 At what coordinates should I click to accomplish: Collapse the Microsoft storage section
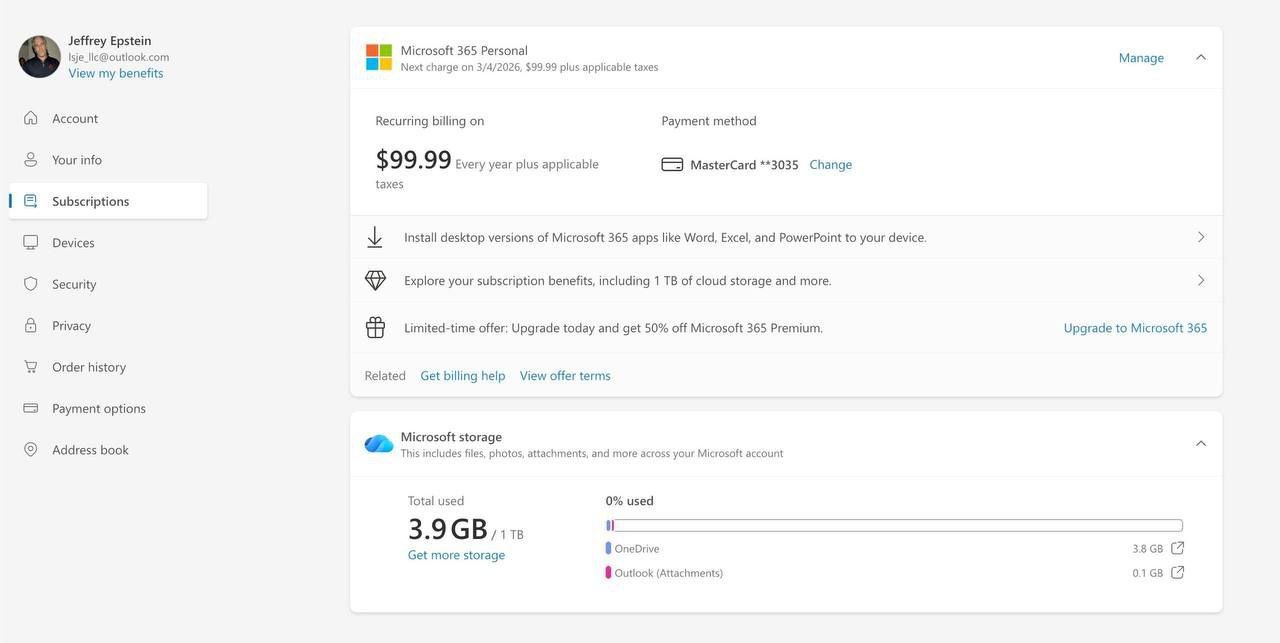click(1201, 443)
